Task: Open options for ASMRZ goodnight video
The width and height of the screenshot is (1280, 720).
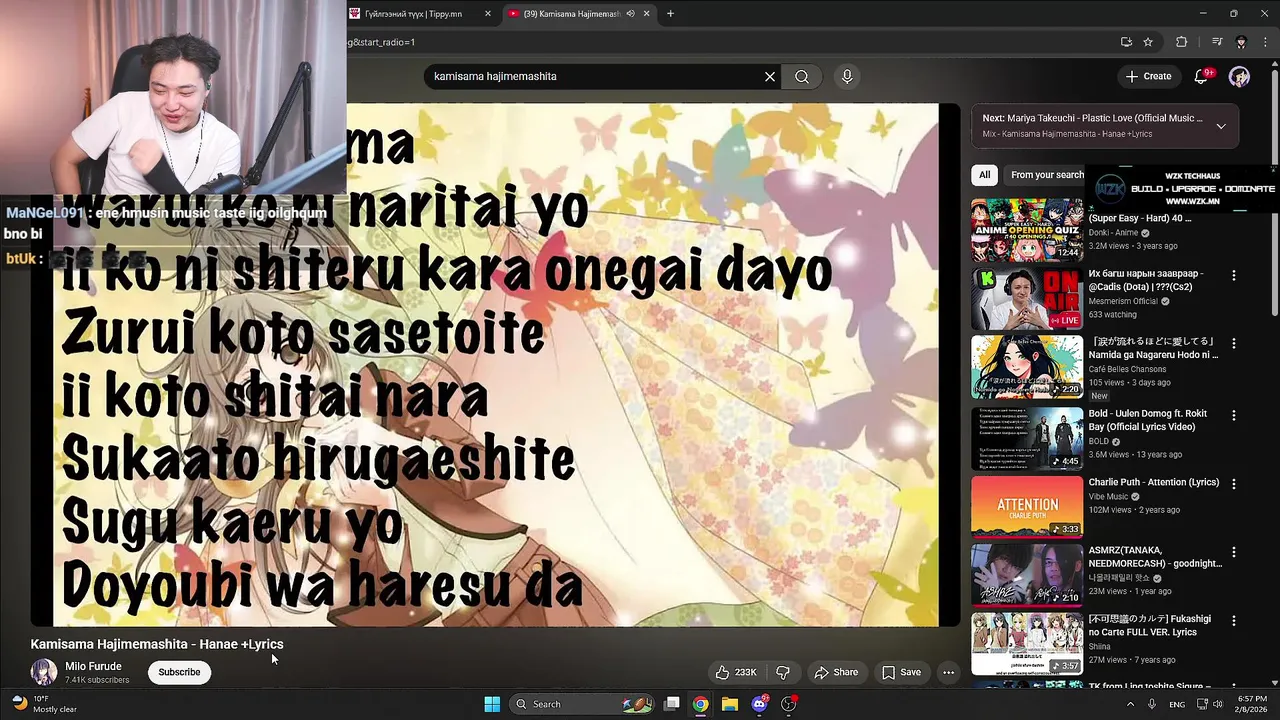Action: click(1233, 552)
